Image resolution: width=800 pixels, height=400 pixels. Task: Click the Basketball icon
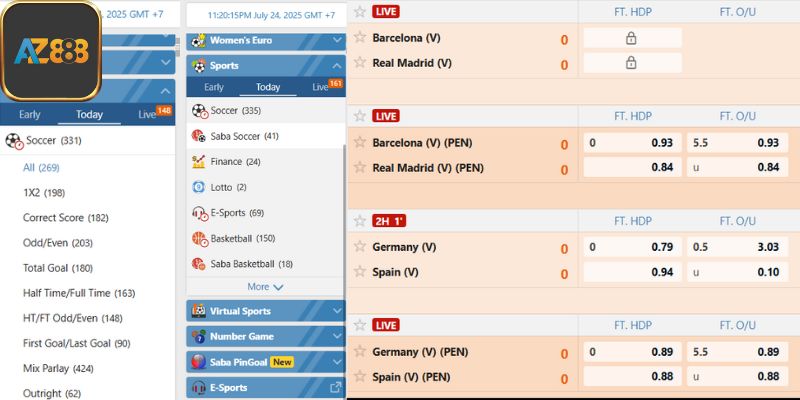pos(199,238)
